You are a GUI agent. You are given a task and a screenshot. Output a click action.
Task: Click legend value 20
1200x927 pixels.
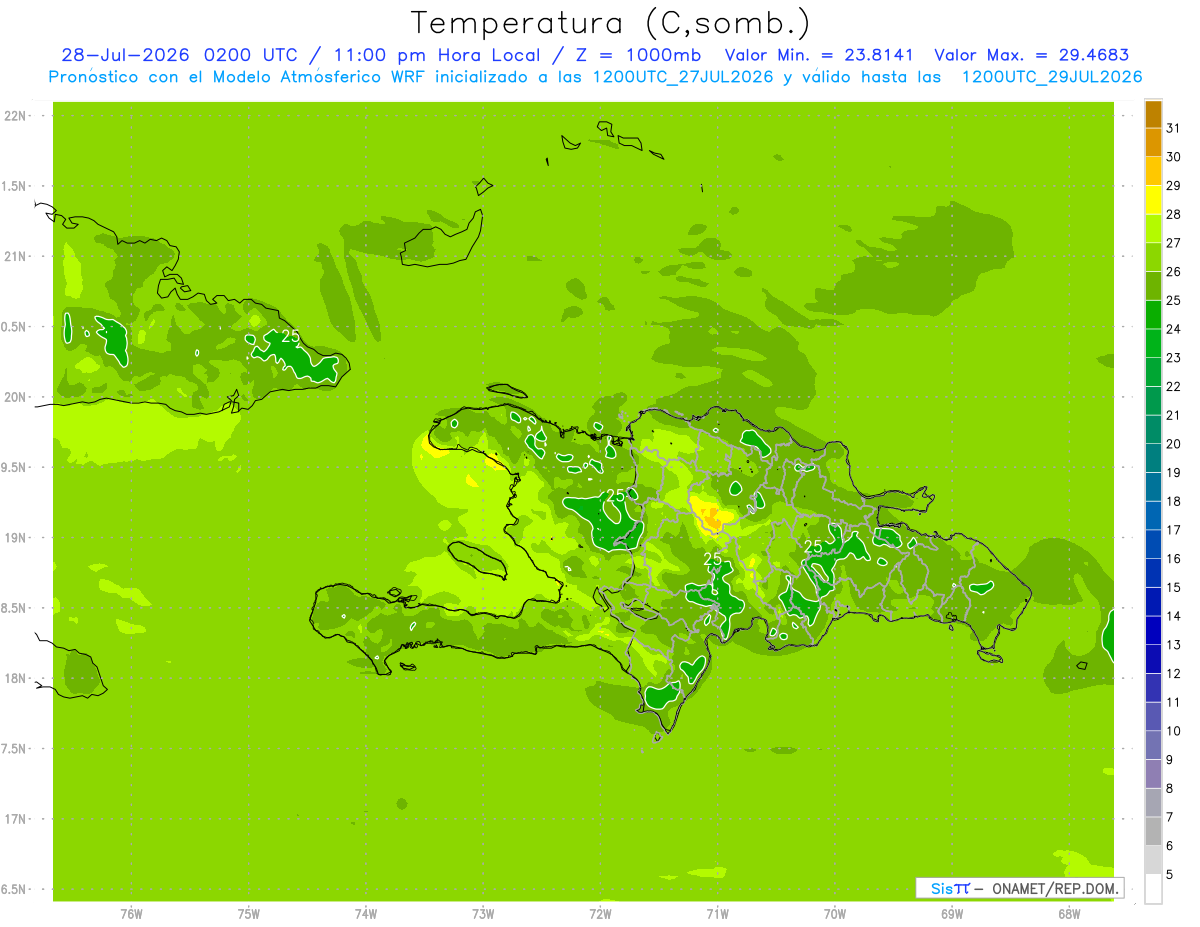tap(1174, 444)
